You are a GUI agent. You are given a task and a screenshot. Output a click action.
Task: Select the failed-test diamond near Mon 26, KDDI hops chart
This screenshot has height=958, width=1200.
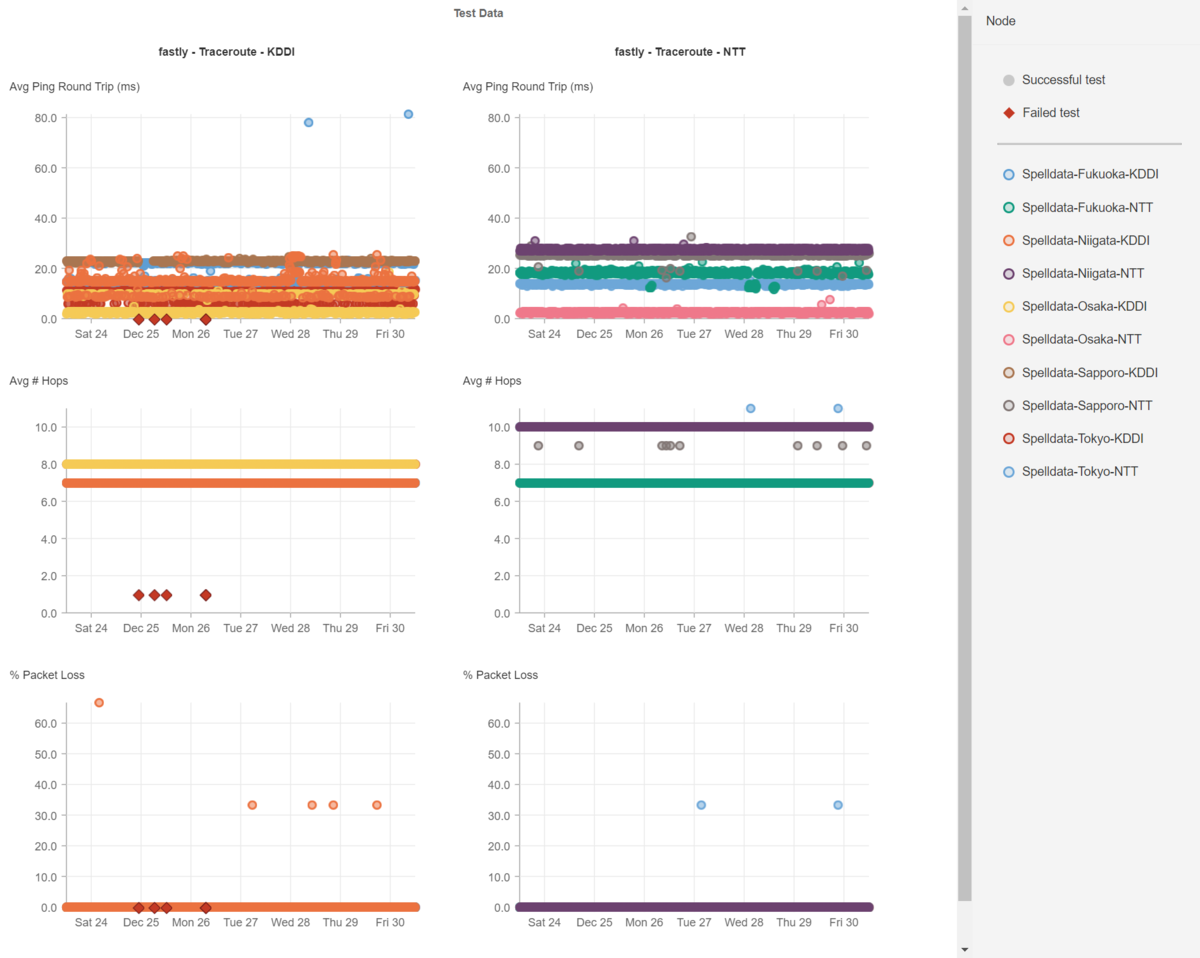[205, 595]
